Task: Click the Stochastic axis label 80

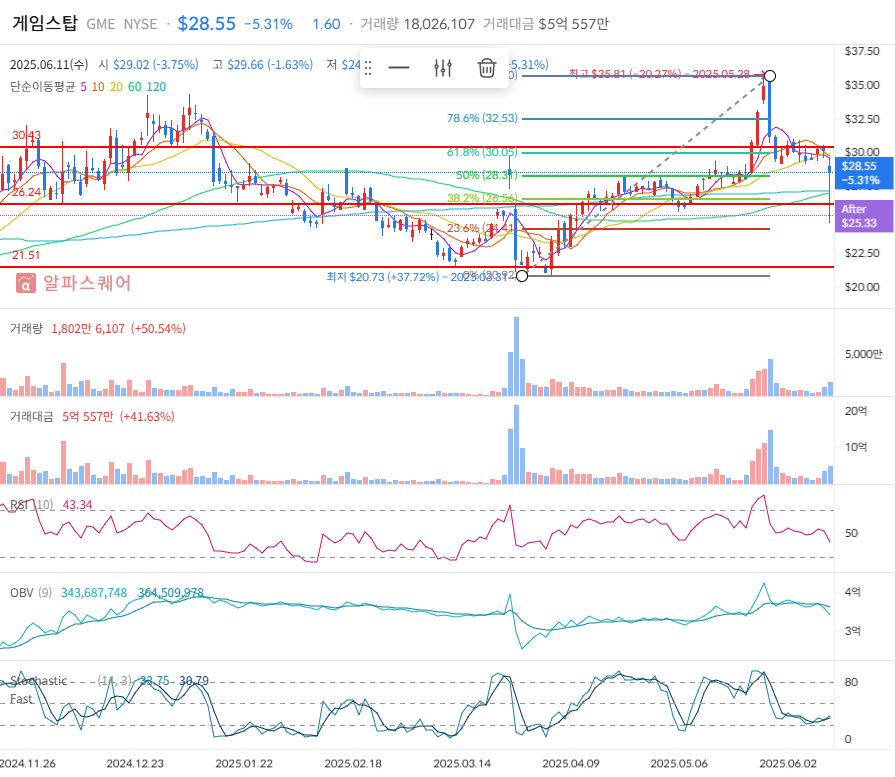Action: (x=851, y=682)
